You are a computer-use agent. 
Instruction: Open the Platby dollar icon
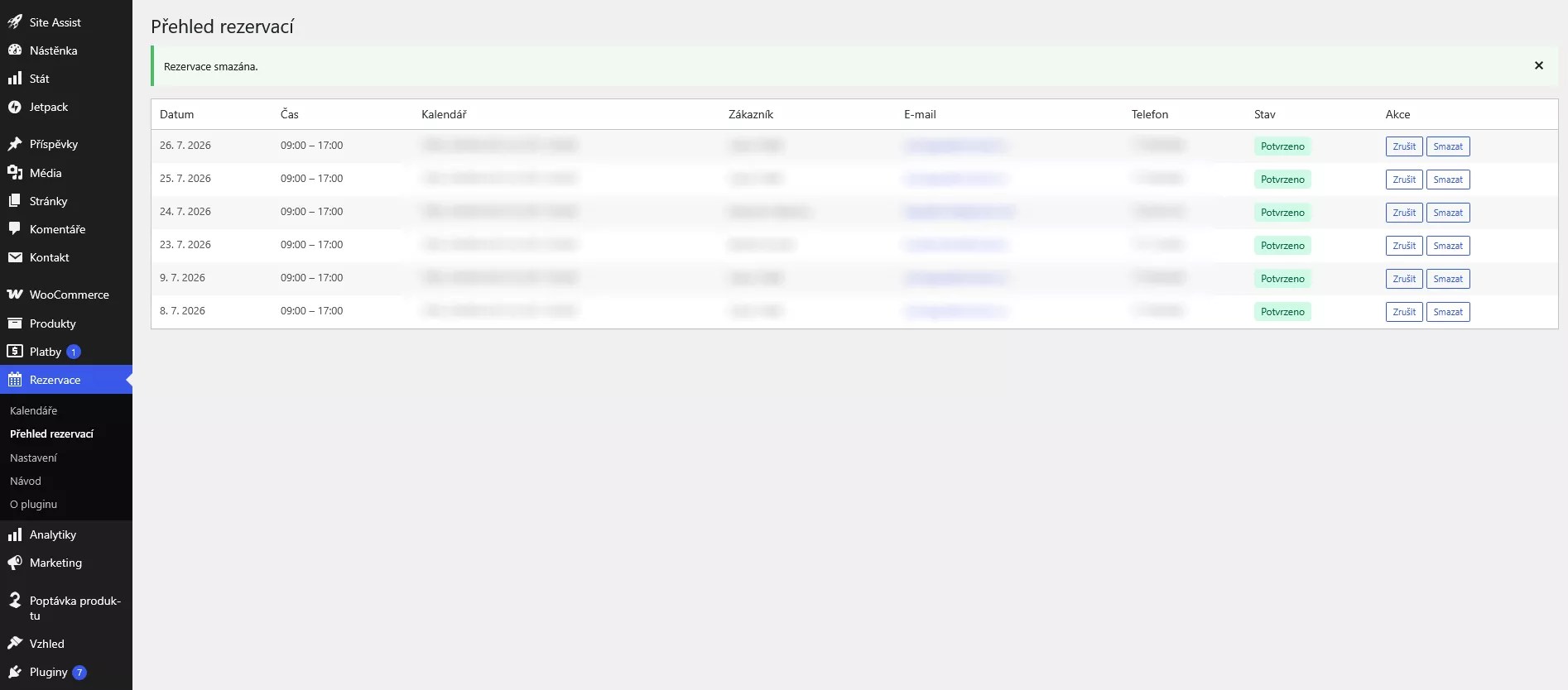[15, 352]
